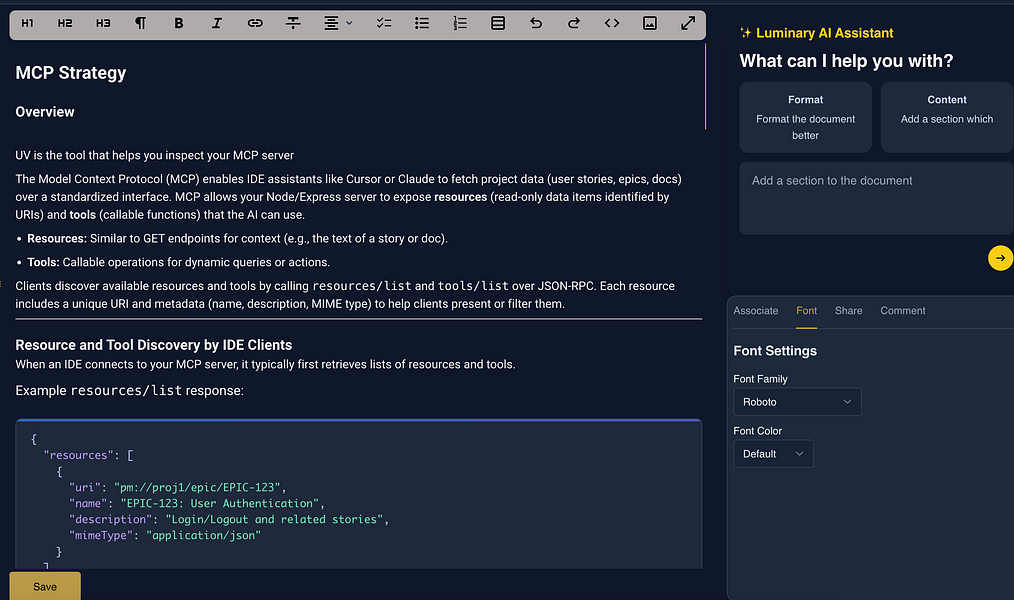This screenshot has width=1014, height=600.
Task: Switch to the Associate tab
Action: tap(755, 311)
